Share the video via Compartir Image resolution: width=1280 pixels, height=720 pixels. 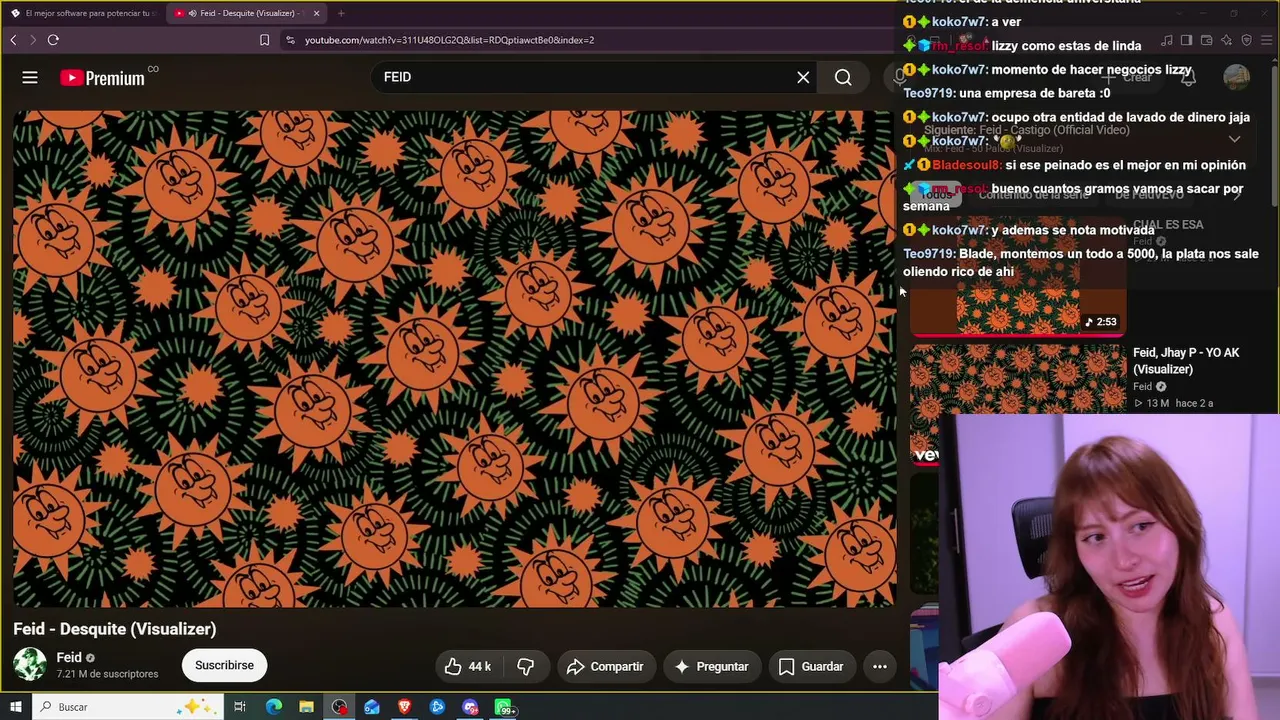[x=605, y=666]
